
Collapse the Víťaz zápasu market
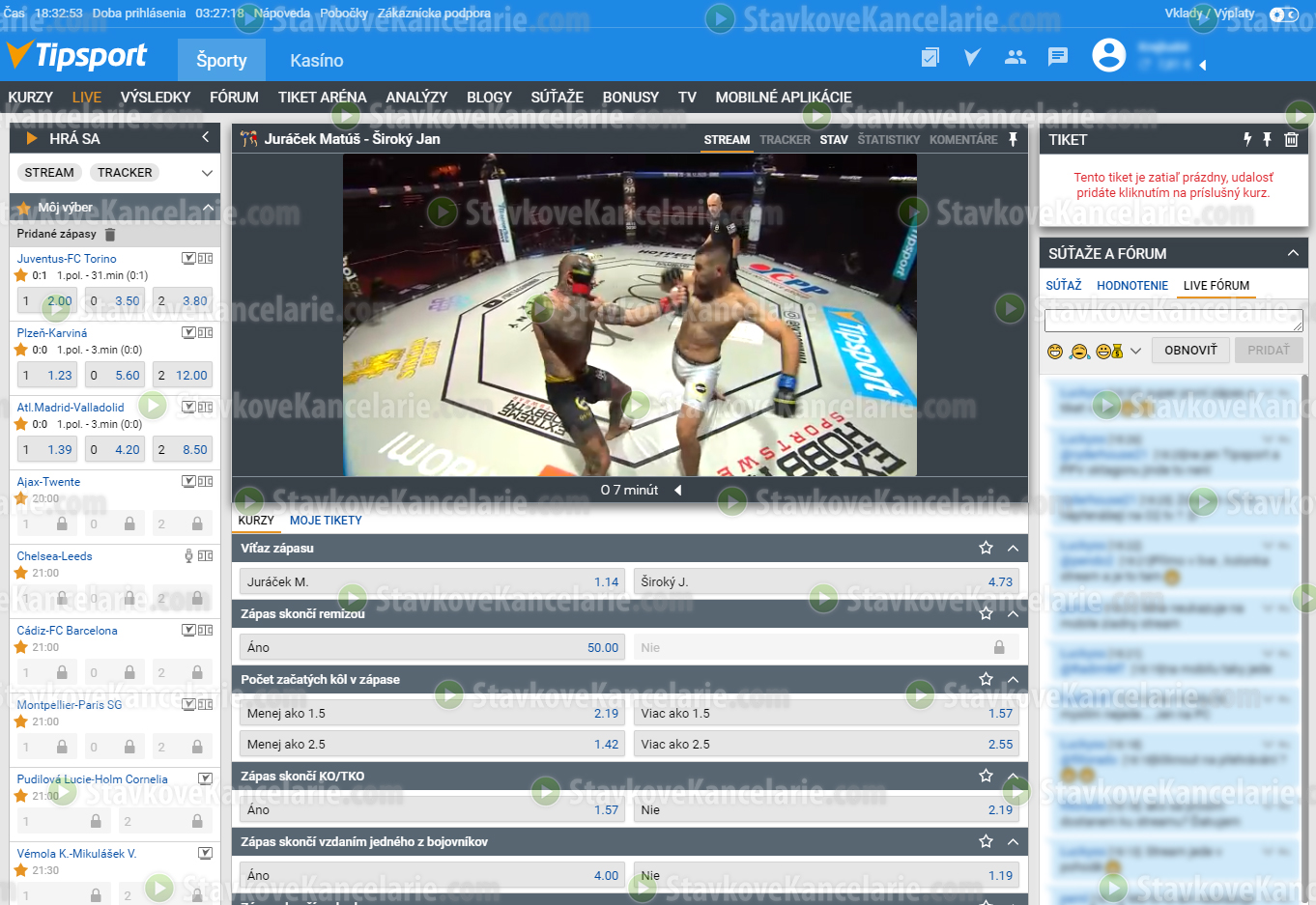point(1013,548)
